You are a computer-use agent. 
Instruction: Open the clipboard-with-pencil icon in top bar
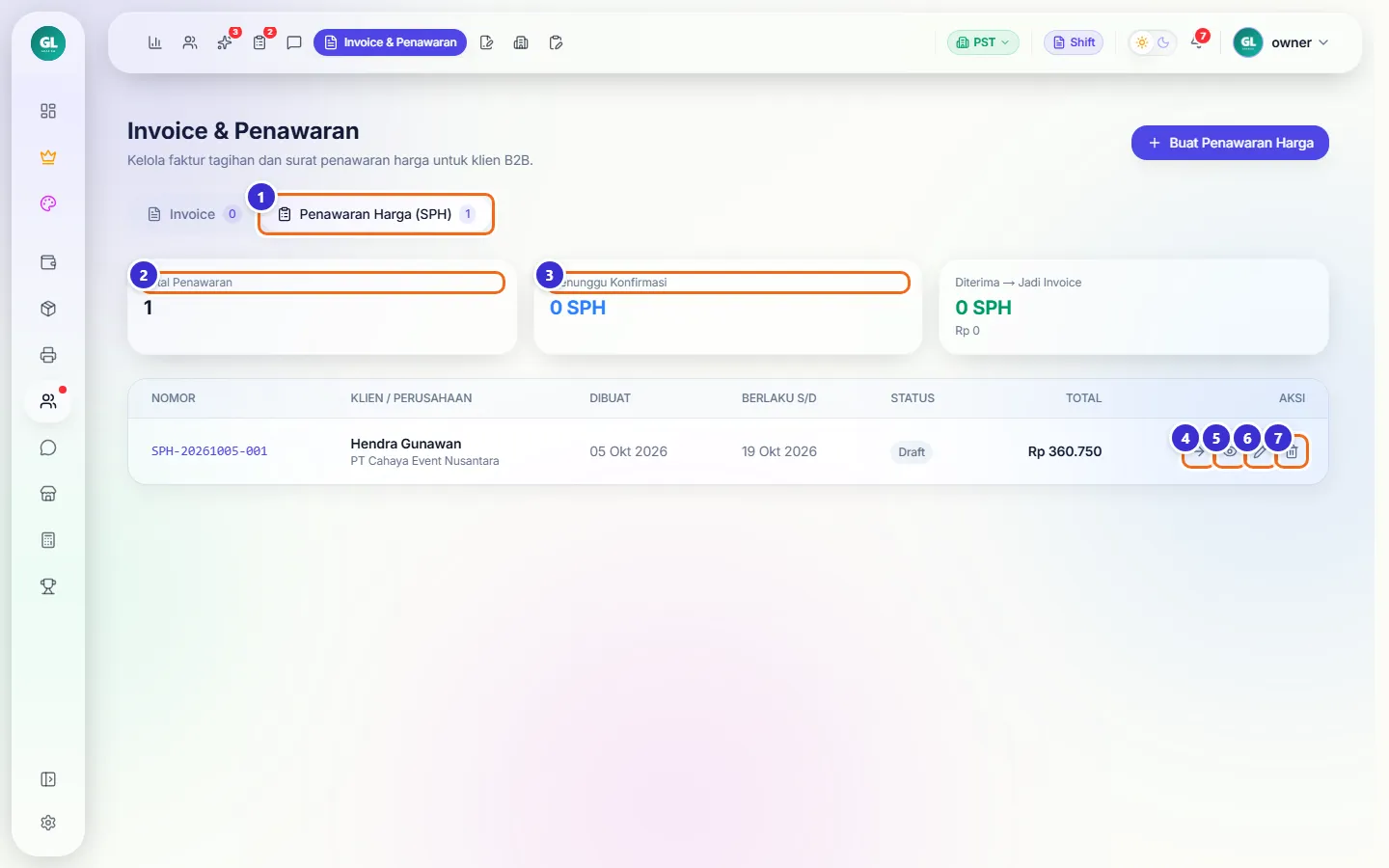(556, 42)
